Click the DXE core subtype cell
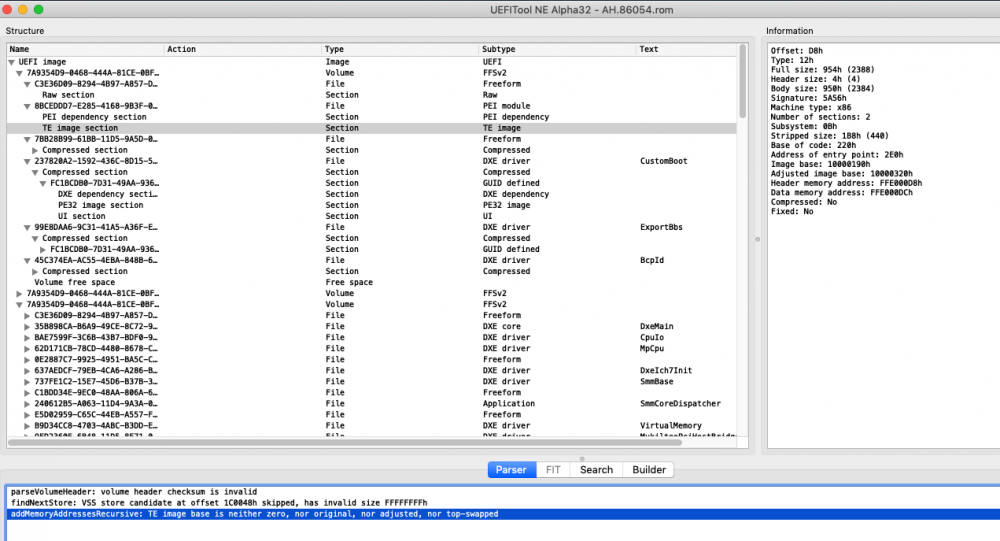This screenshot has width=1000, height=541. coord(501,327)
